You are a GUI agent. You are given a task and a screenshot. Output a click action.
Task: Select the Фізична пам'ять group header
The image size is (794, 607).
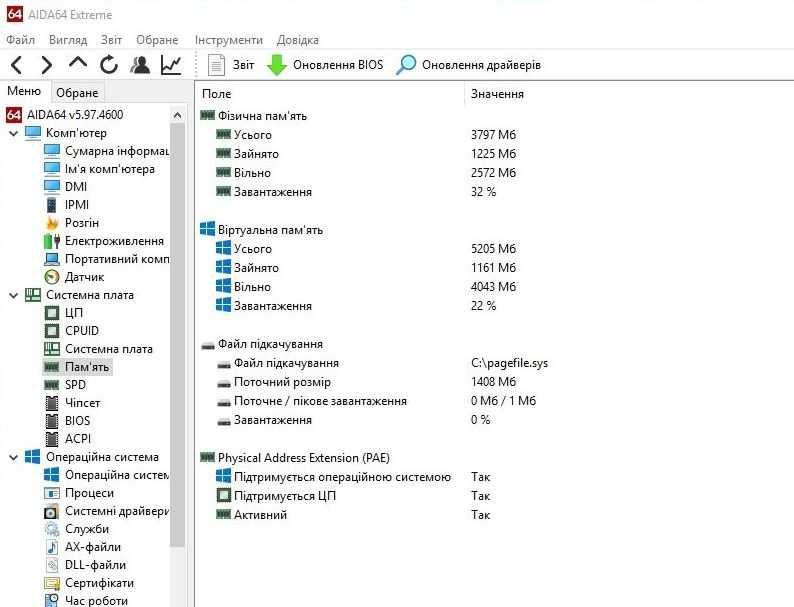pyautogui.click(x=262, y=116)
